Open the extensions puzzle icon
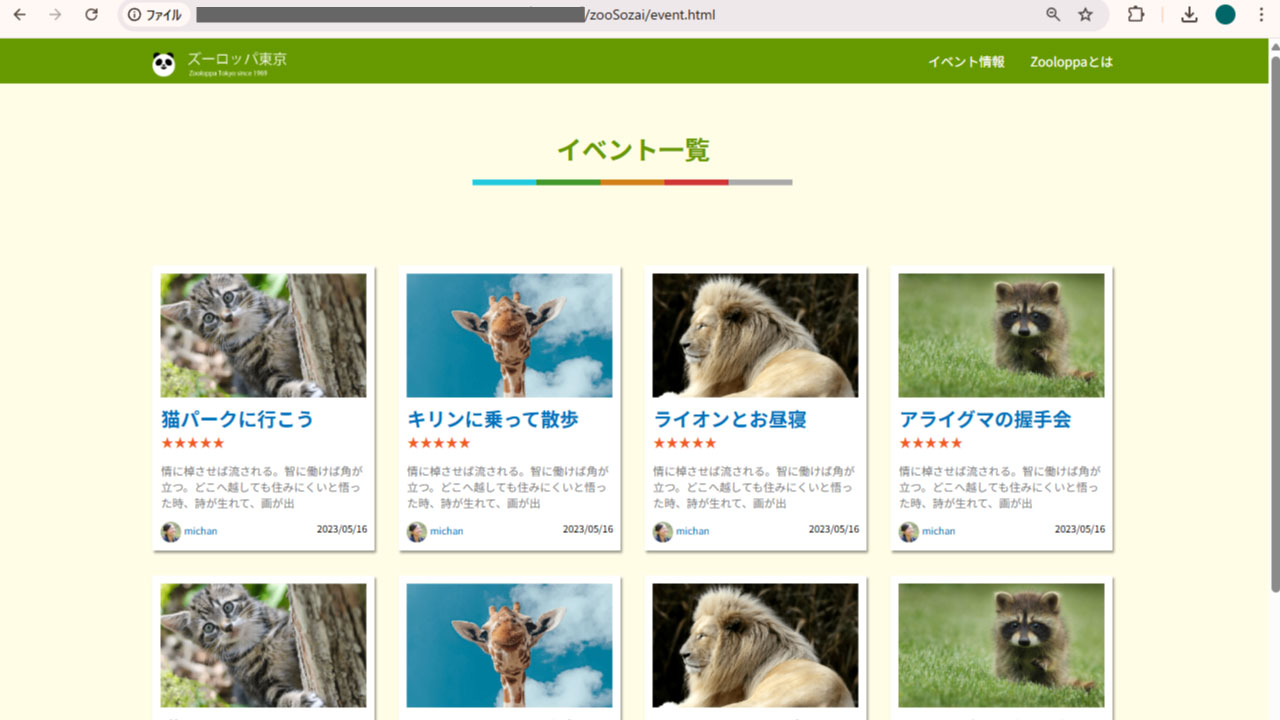The width and height of the screenshot is (1280, 720). (1136, 15)
